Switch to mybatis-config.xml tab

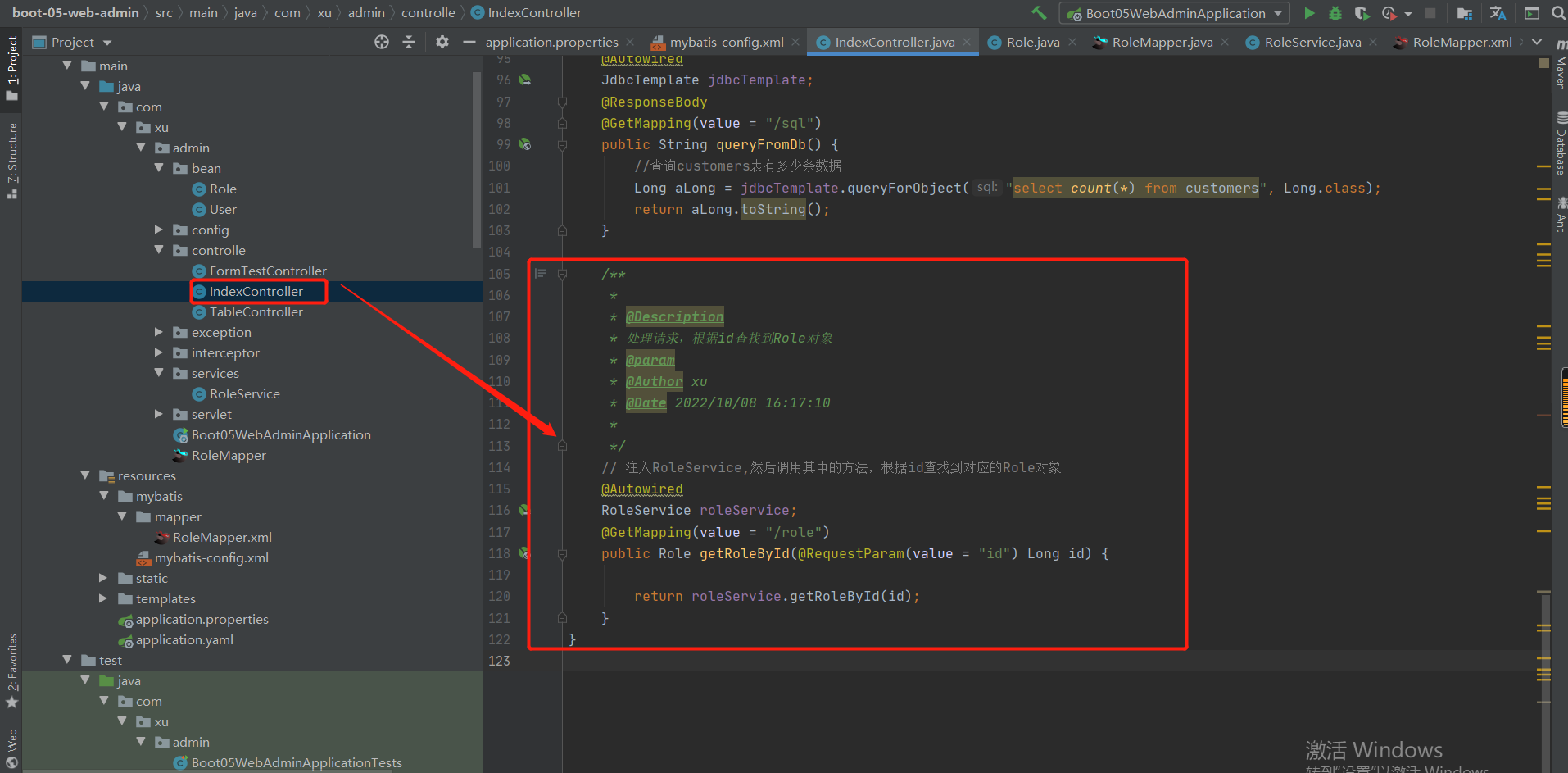tap(726, 42)
